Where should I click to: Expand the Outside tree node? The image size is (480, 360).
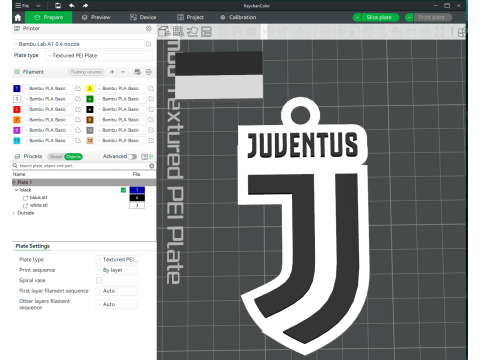pos(14,213)
